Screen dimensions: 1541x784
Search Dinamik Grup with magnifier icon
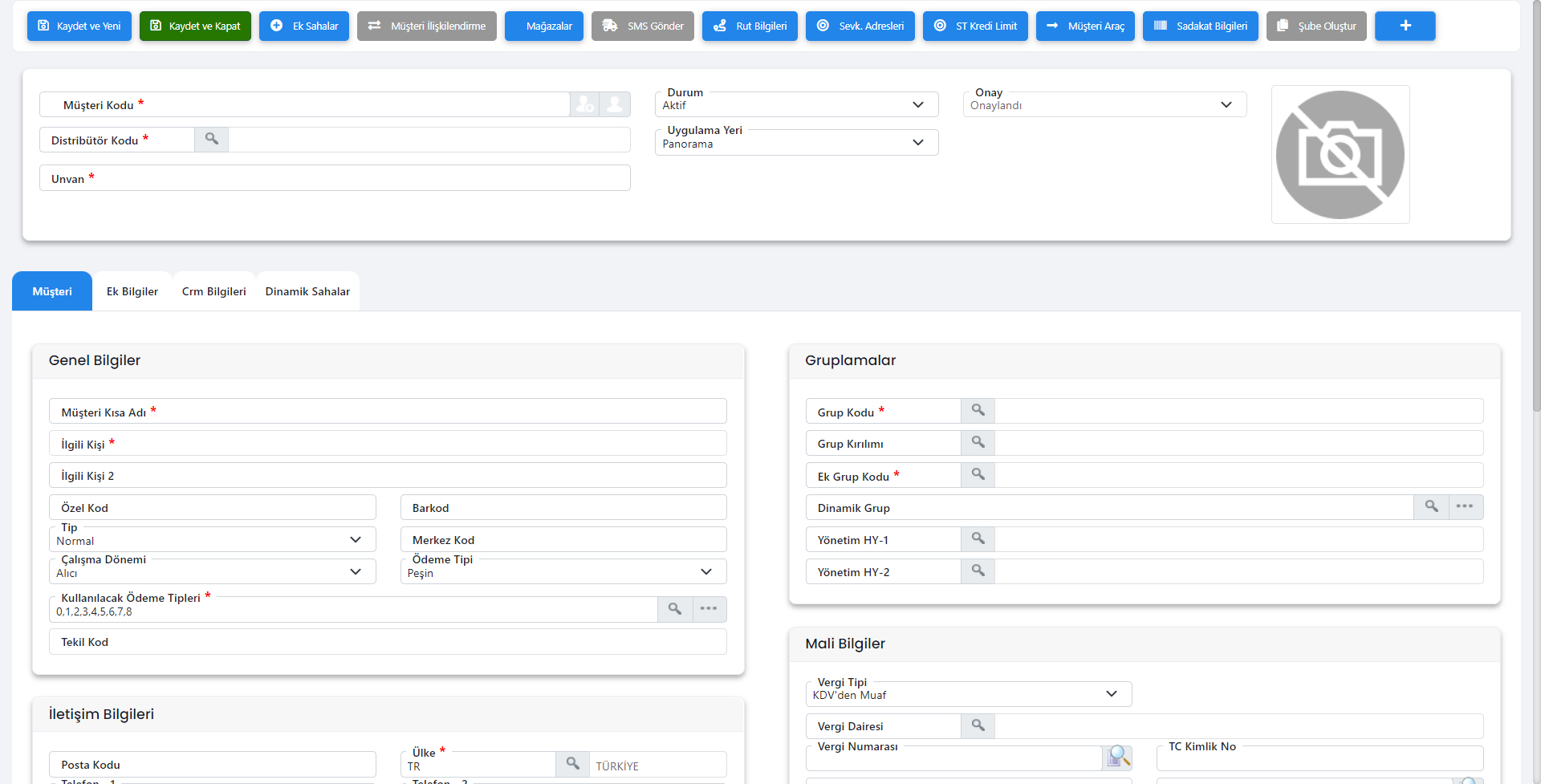tap(1432, 506)
